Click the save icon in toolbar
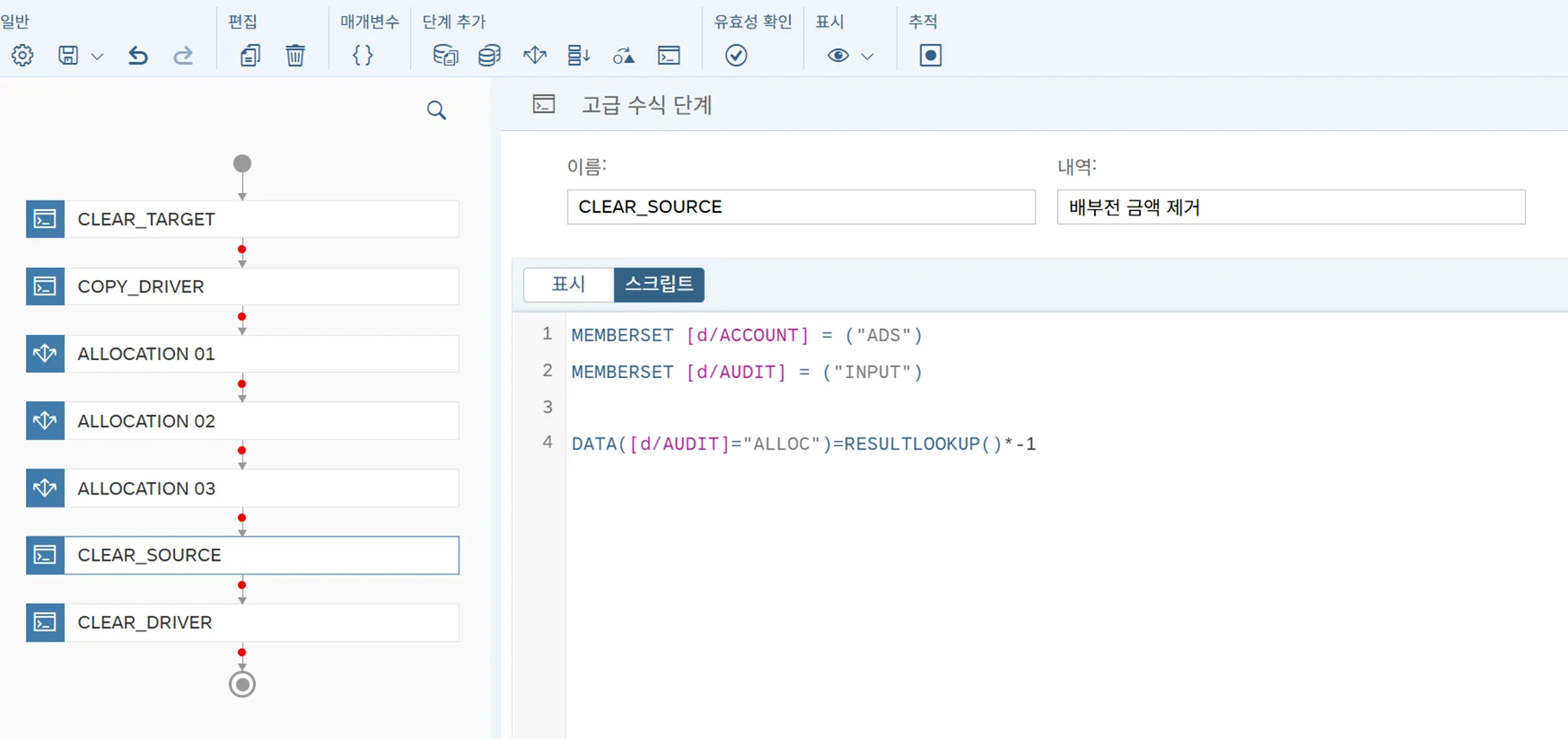The image size is (1568, 739). 68,55
